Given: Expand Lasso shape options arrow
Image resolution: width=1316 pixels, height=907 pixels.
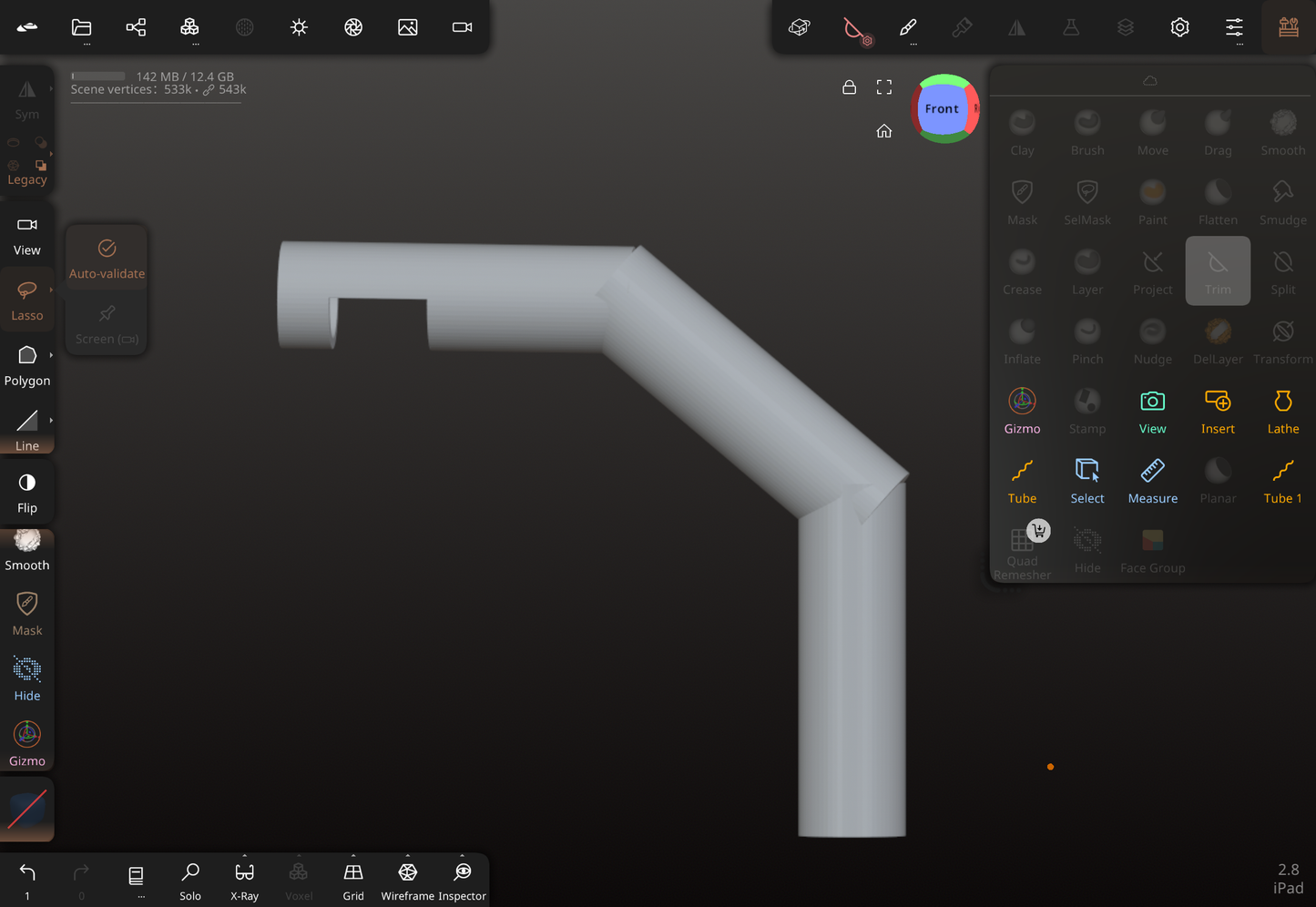Looking at the screenshot, I should [51, 290].
